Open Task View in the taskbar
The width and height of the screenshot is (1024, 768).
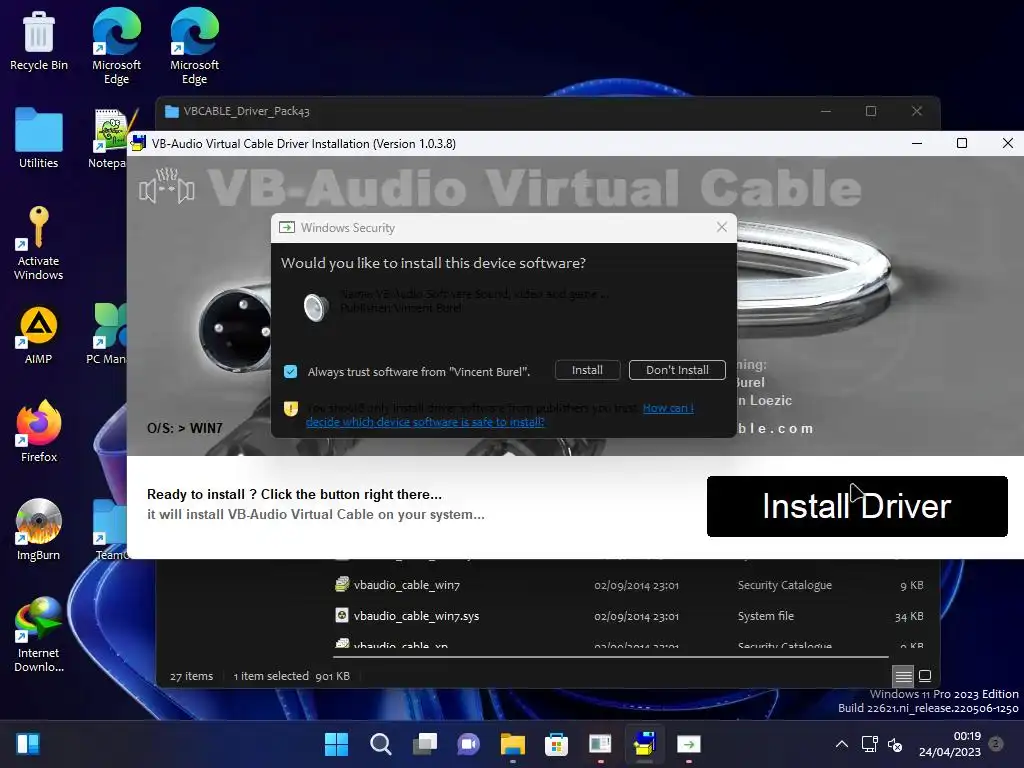point(424,744)
